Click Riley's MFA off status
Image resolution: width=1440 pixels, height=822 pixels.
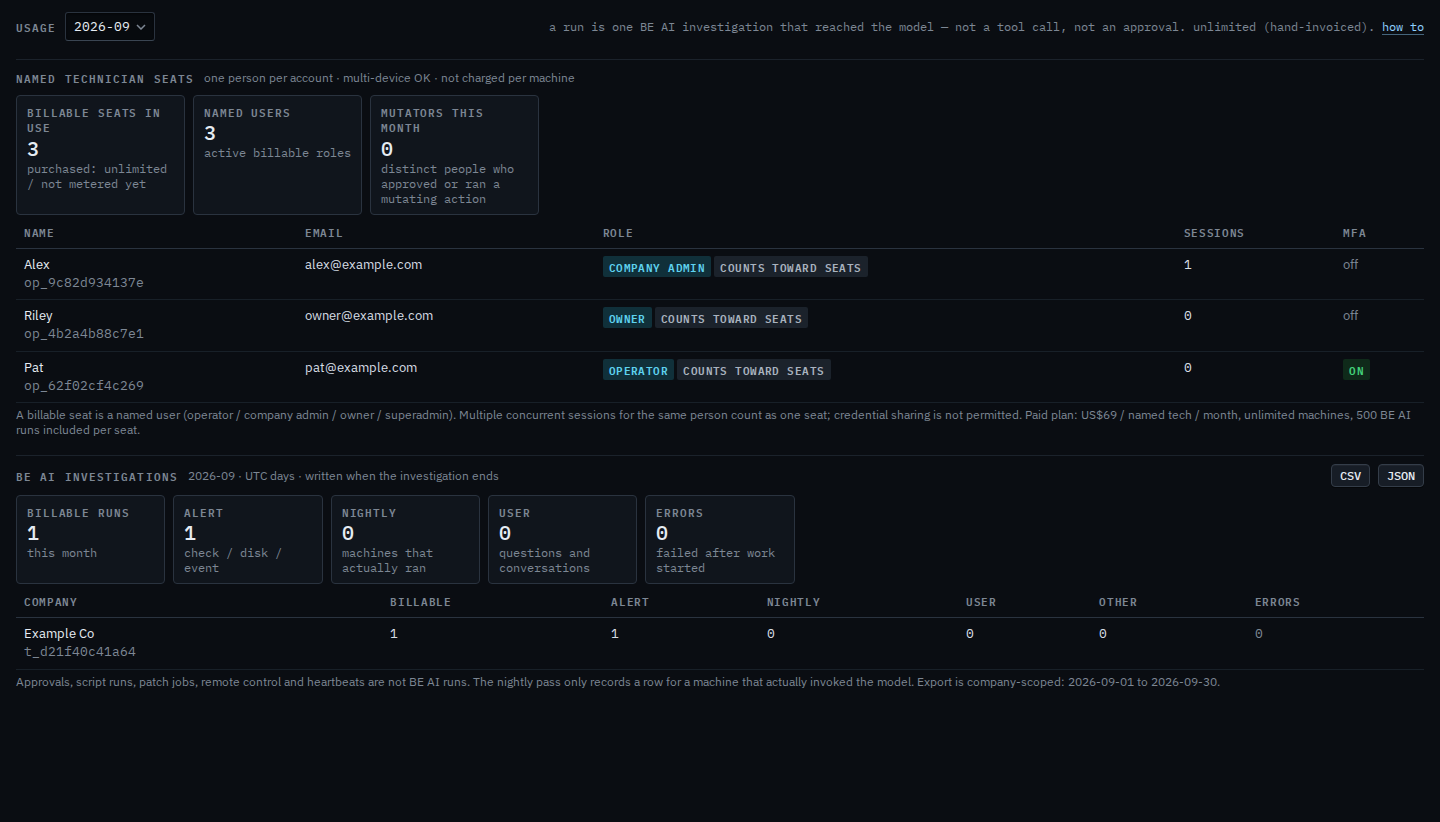(x=1350, y=316)
